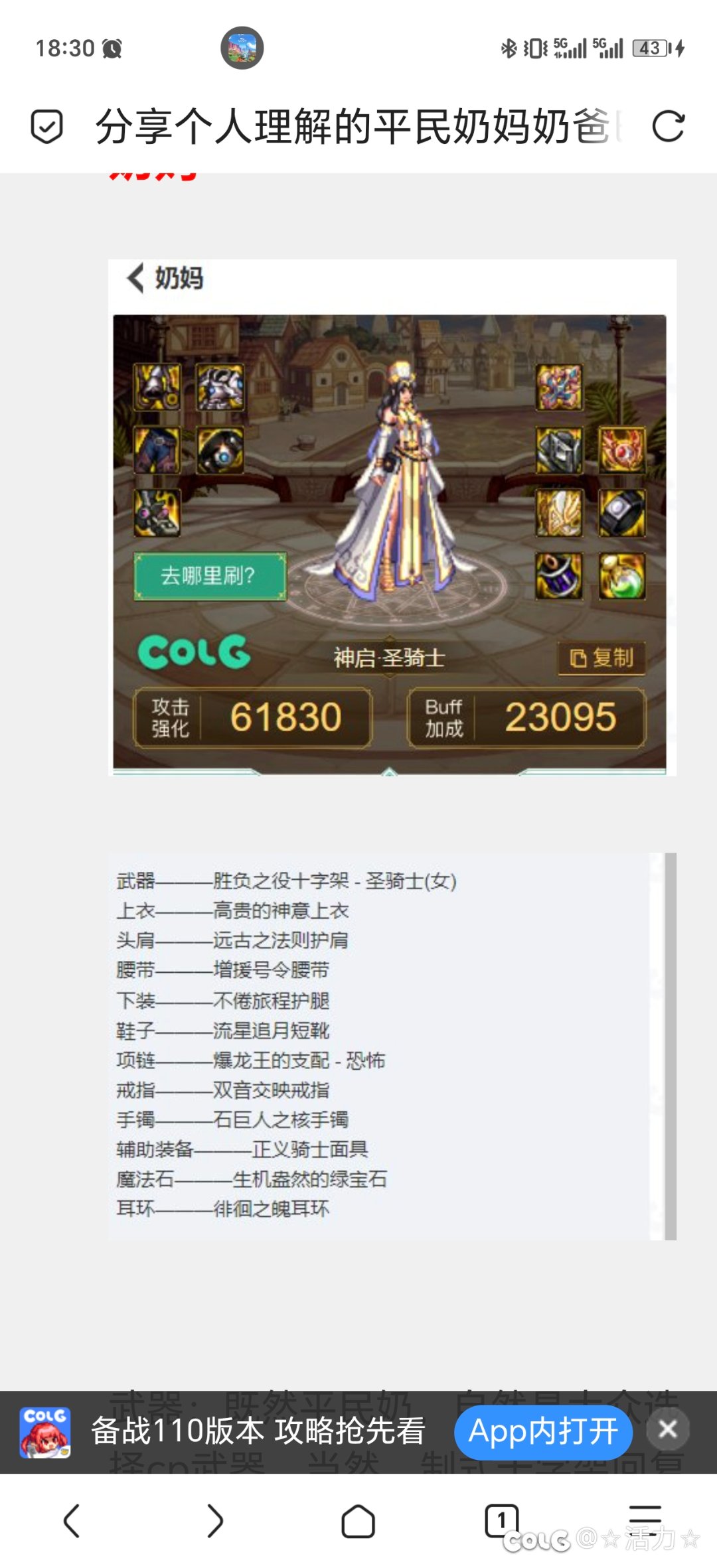Navigate back with browser back arrow
Screen dimensions: 717x1568
(x=72, y=1520)
